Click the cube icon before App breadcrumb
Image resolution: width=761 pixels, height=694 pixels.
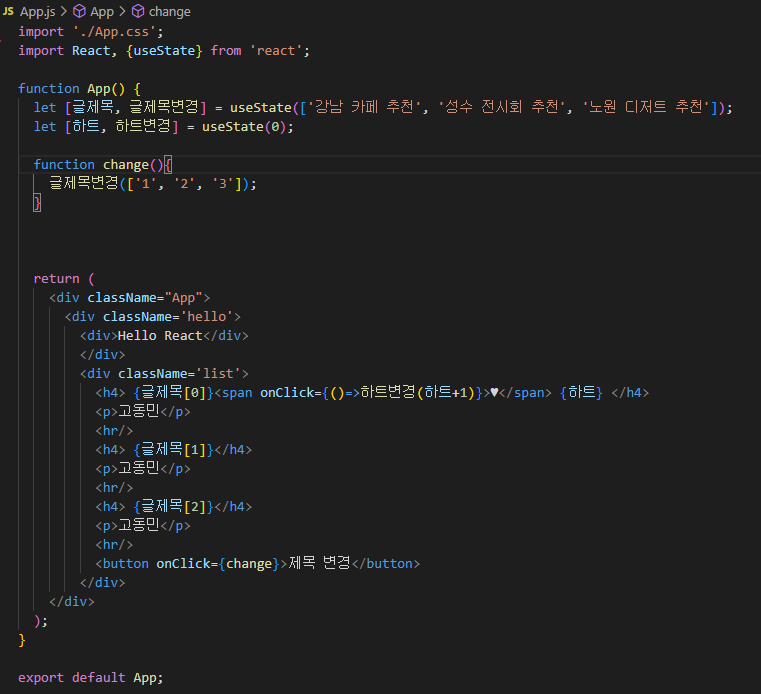coord(80,11)
